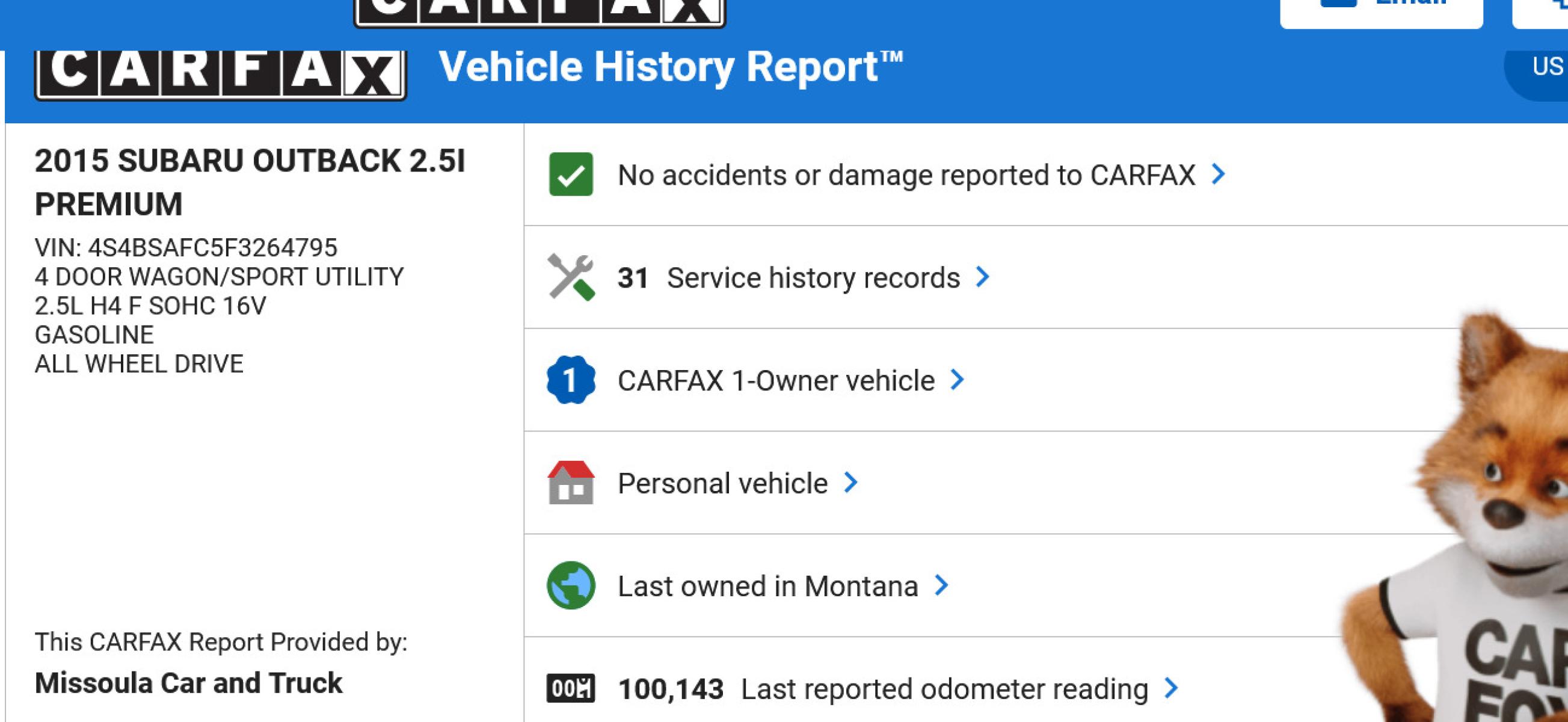1568x722 pixels.
Task: Click the blue 1-Owner badge icon
Action: tap(570, 380)
